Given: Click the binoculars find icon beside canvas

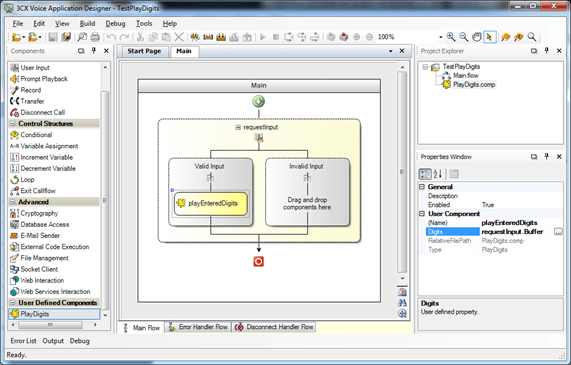Looking at the screenshot, I should (x=402, y=302).
